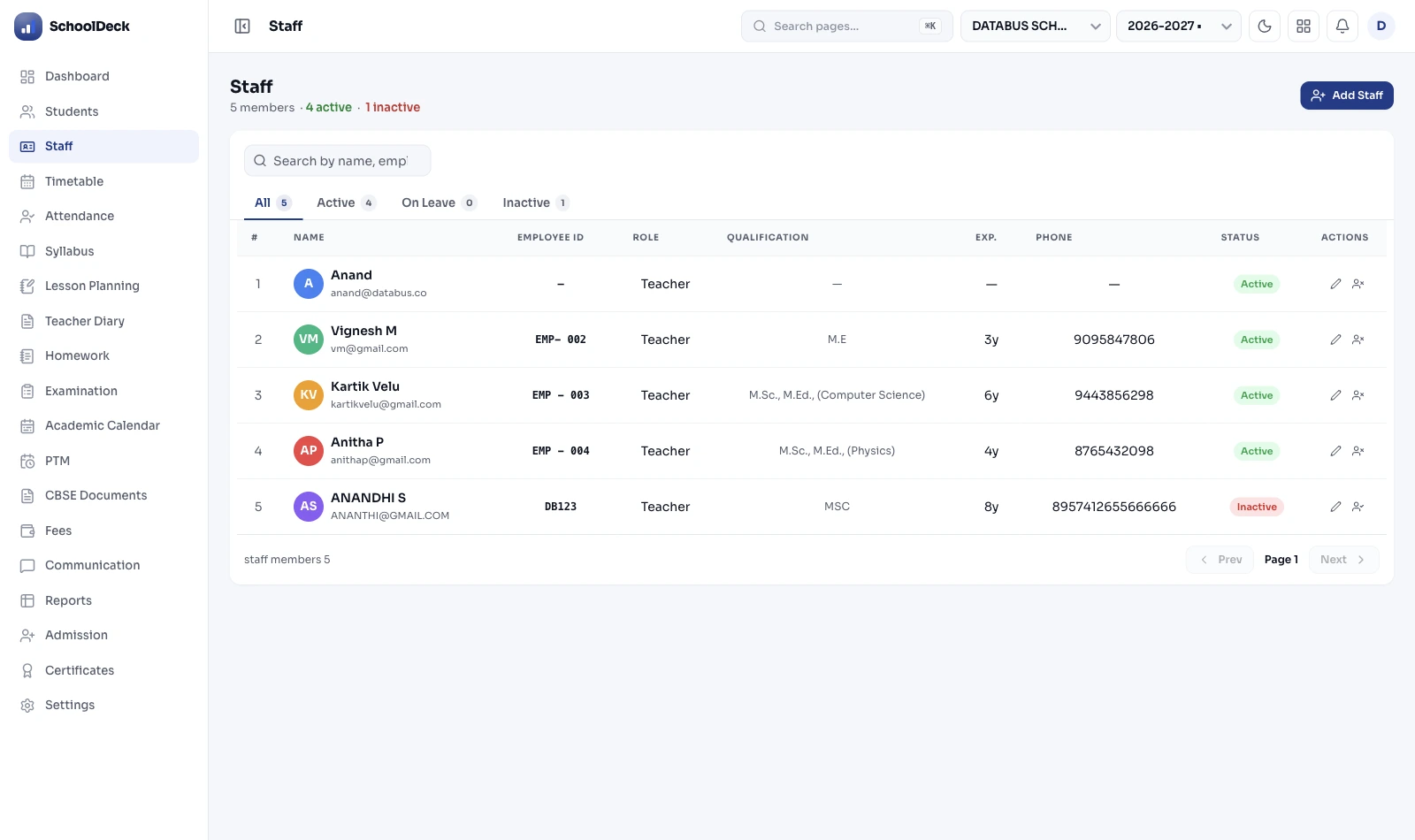Switch to the Inactive staff tab
1415x840 pixels.
coord(536,202)
